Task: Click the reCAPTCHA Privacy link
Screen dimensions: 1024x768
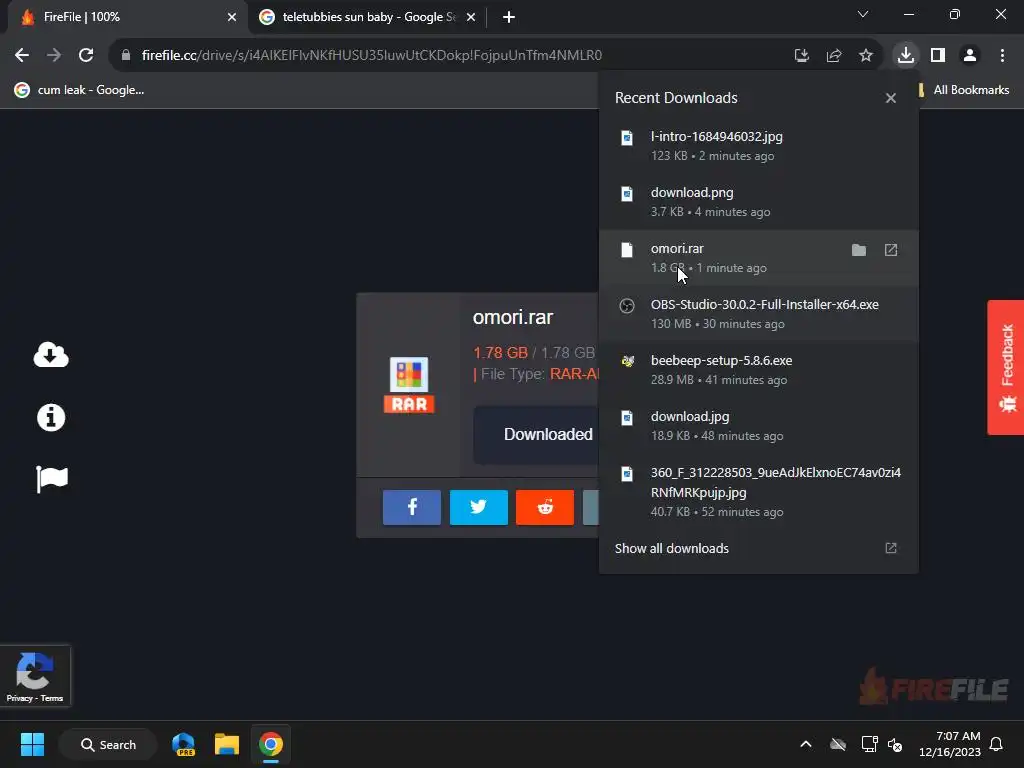Action: tap(19, 698)
